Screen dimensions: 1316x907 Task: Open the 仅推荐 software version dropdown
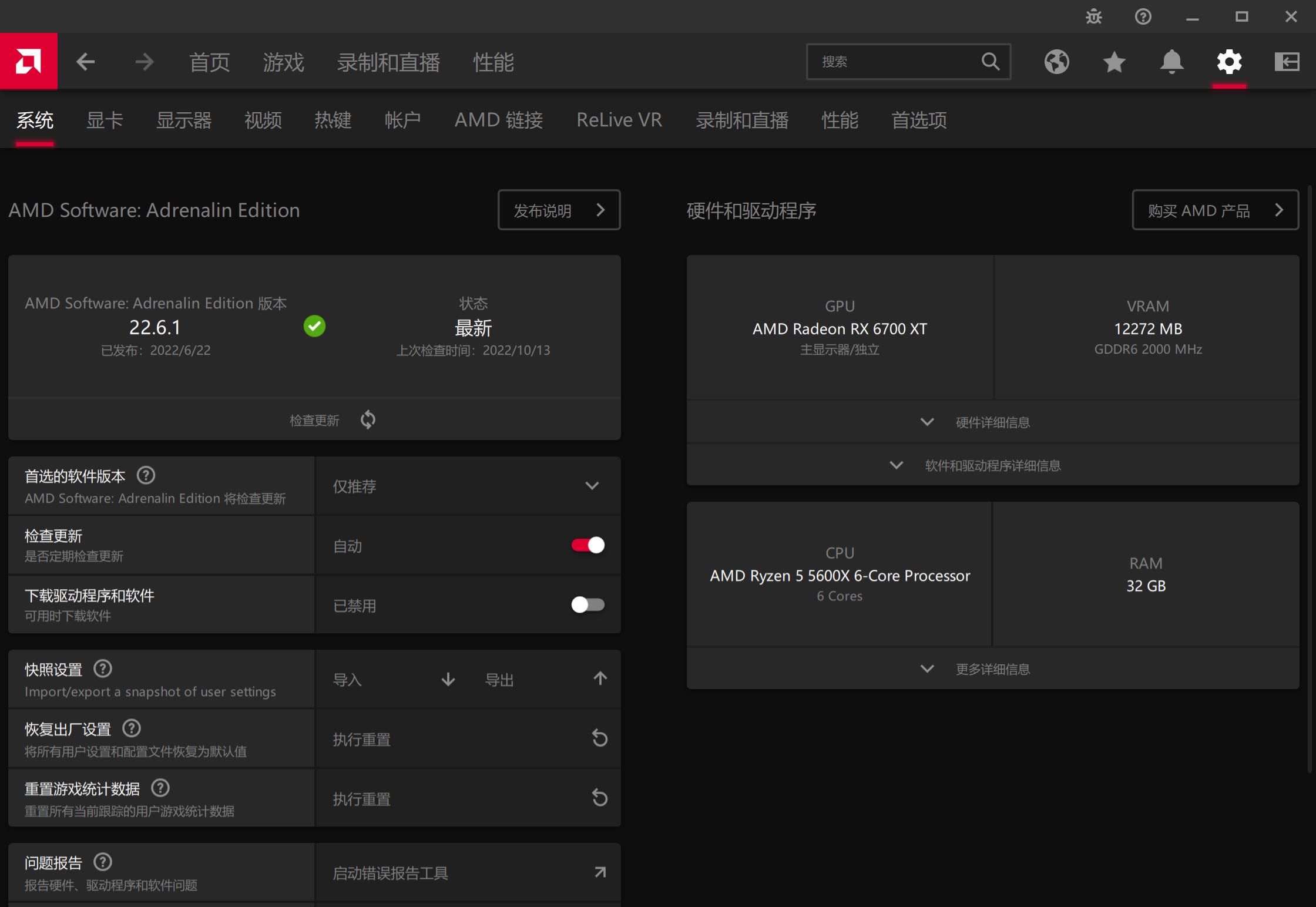468,486
